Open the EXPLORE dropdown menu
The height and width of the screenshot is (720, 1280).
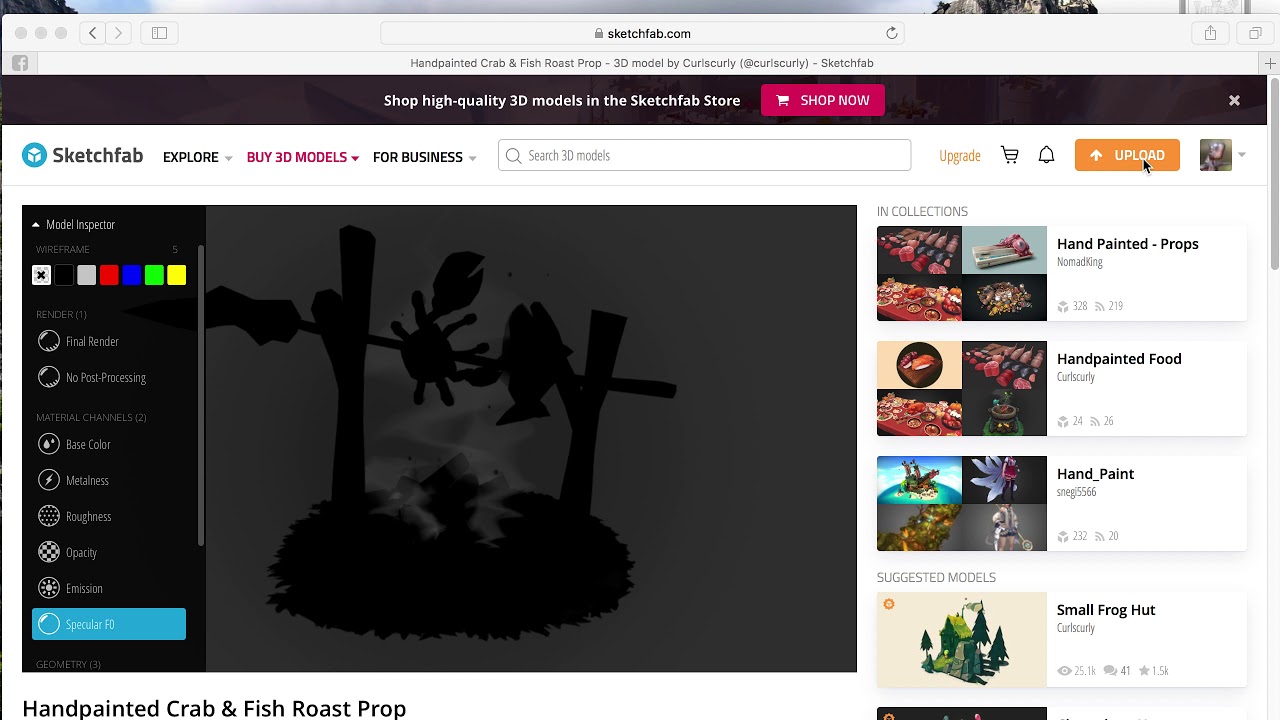(x=197, y=157)
